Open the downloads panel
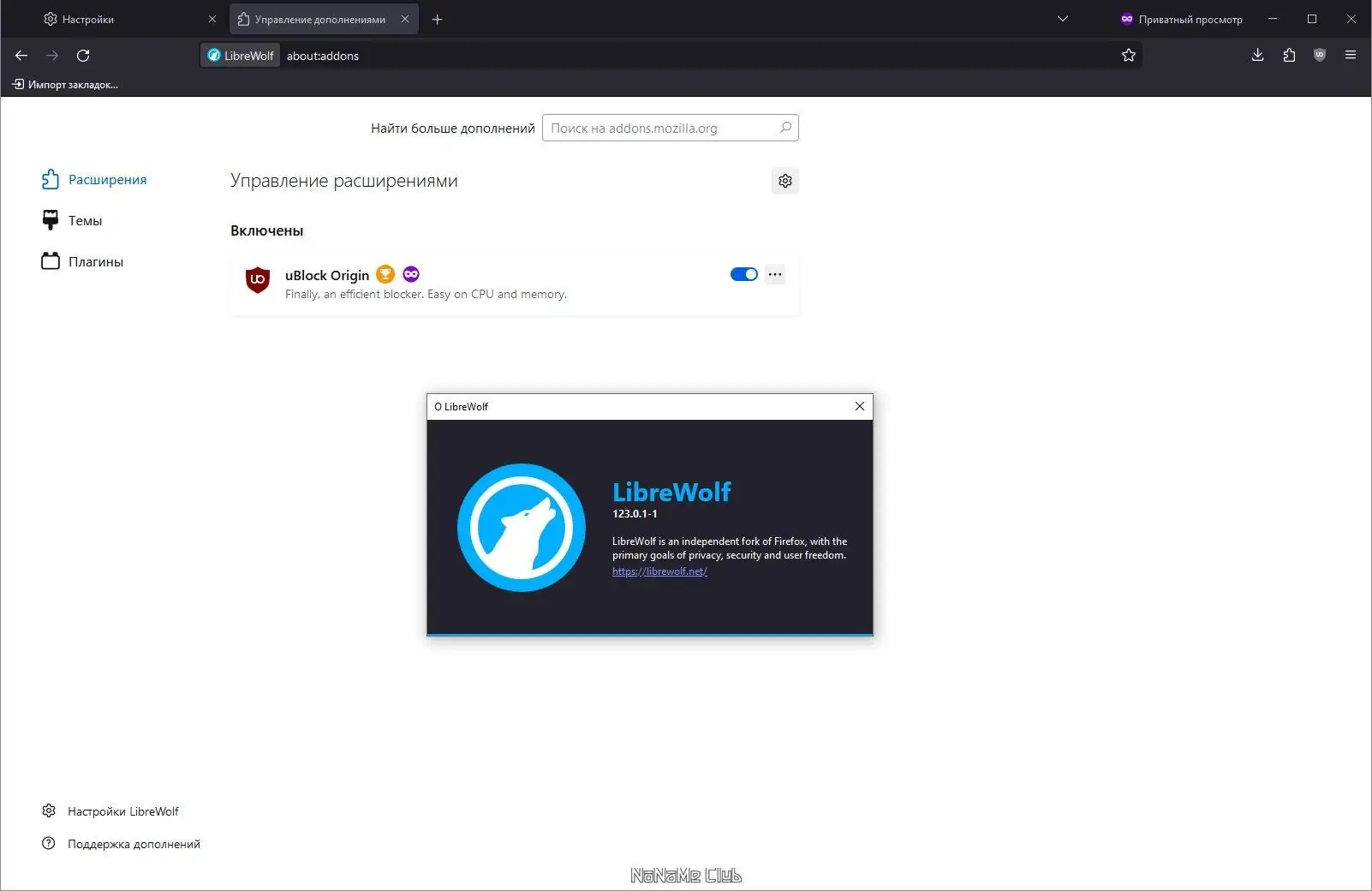The height and width of the screenshot is (891, 1372). [x=1257, y=56]
